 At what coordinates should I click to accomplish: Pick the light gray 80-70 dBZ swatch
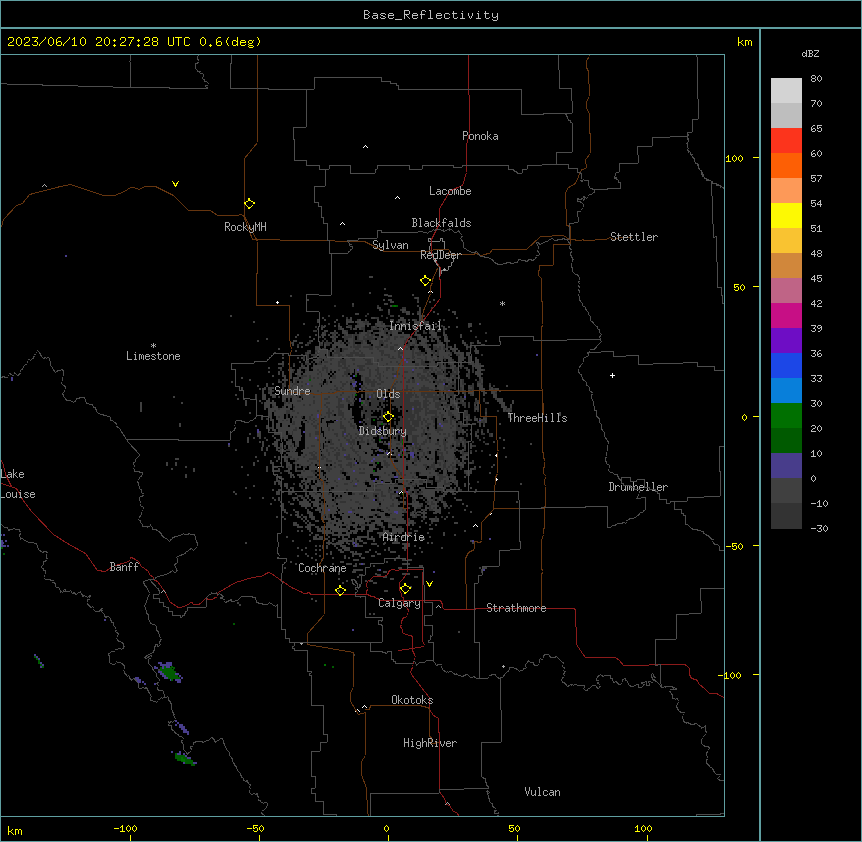coord(786,91)
